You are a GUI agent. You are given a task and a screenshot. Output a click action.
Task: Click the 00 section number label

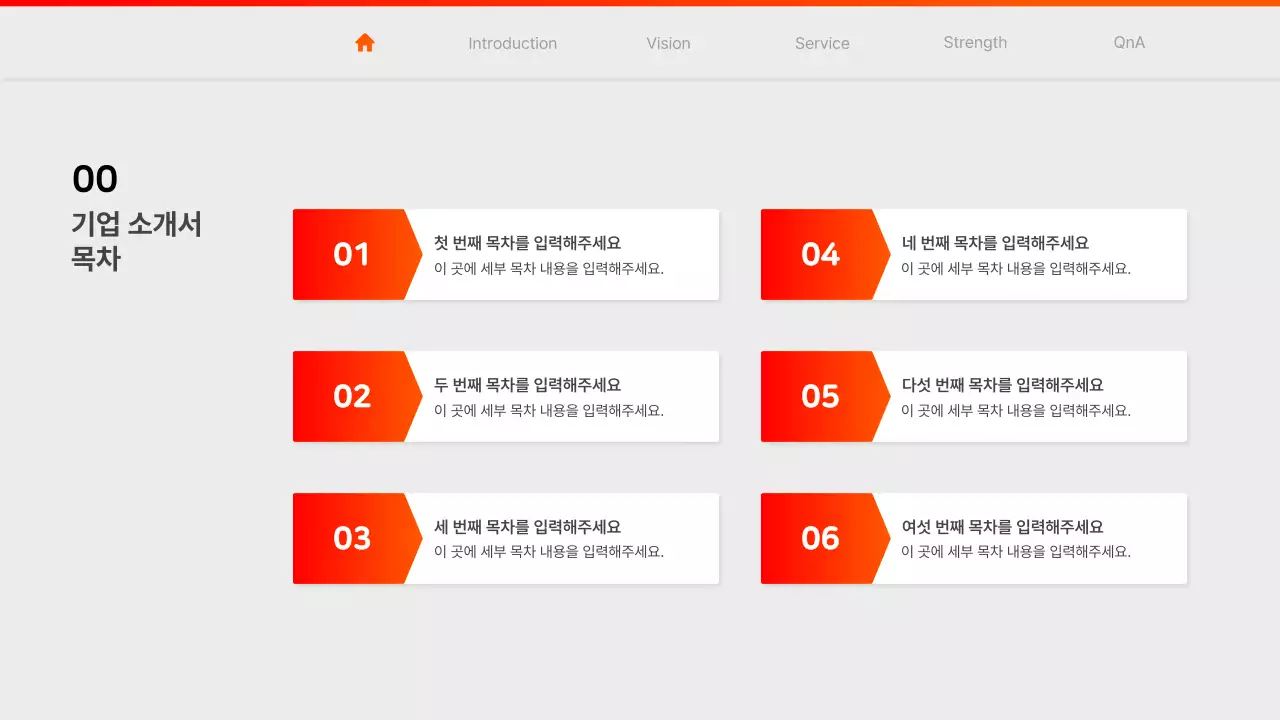click(x=94, y=179)
